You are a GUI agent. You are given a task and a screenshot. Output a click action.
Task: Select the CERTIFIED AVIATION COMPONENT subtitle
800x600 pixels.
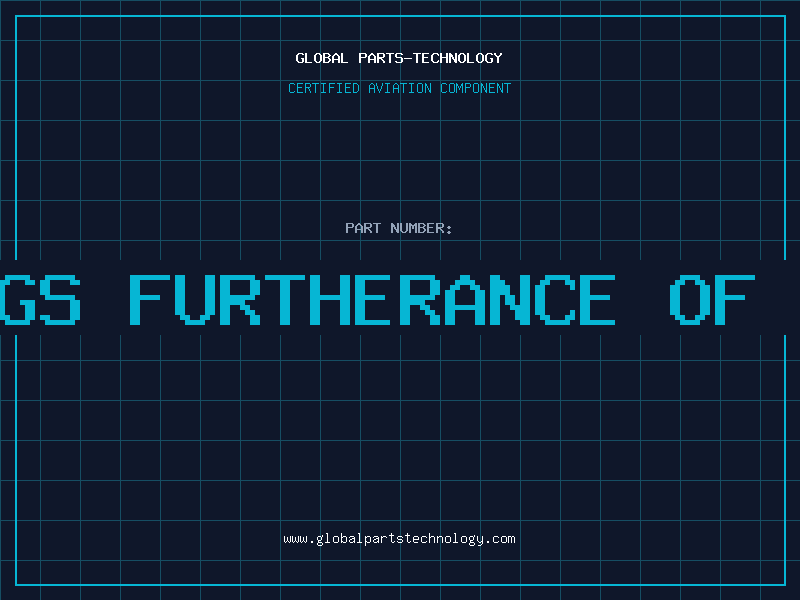pos(399,88)
